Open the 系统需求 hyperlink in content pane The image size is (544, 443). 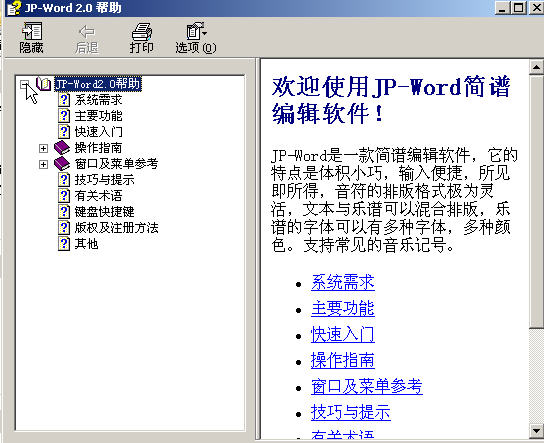click(x=343, y=282)
